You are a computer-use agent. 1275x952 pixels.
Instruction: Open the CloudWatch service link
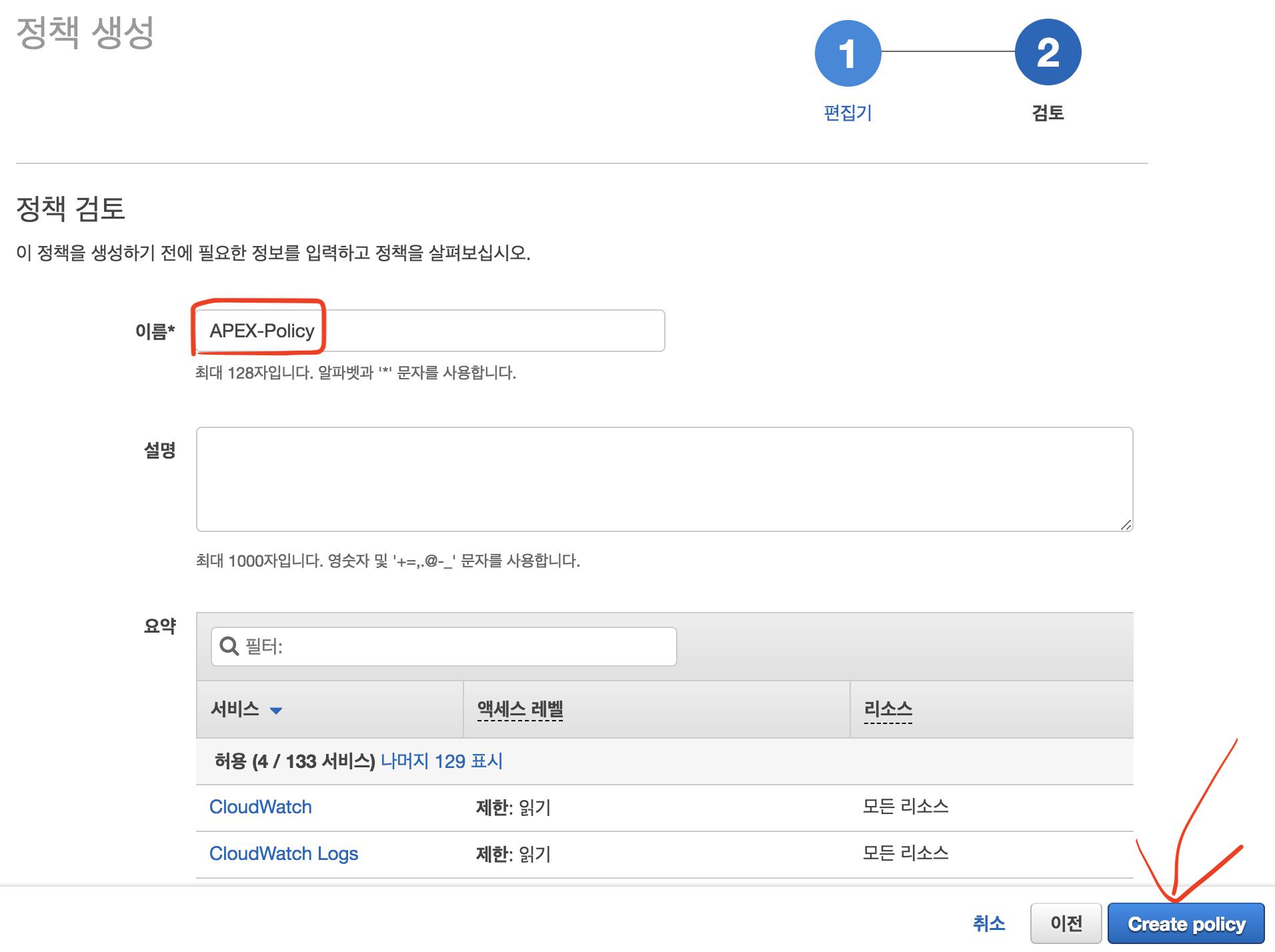coord(261,807)
